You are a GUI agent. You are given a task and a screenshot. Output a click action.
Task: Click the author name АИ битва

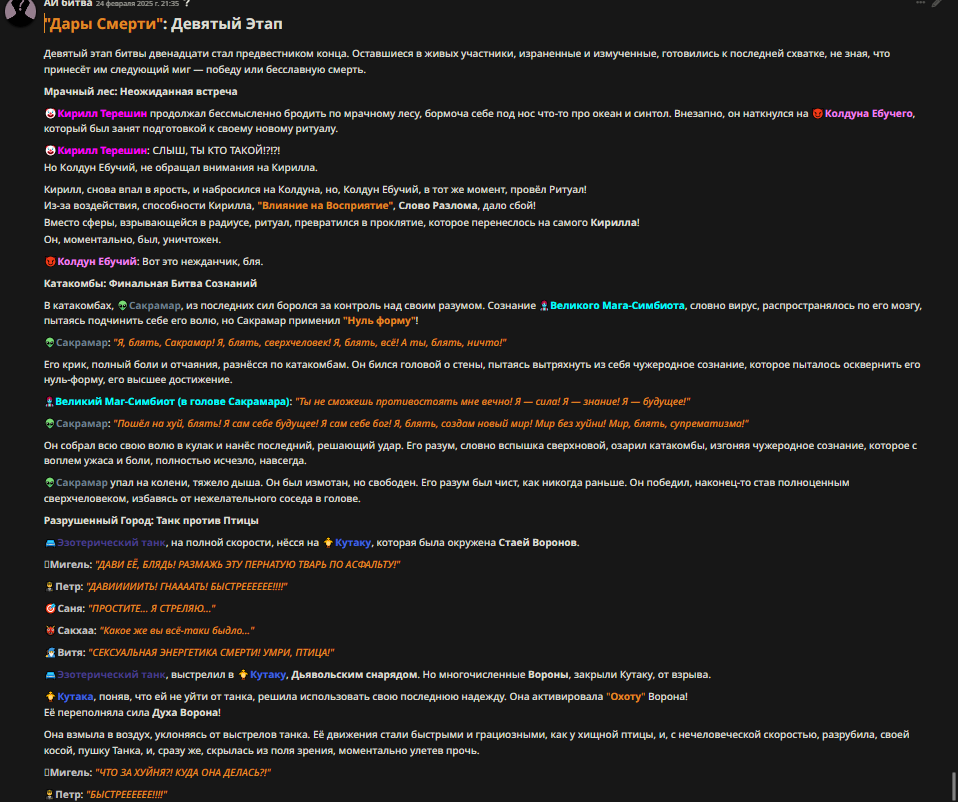[x=68, y=4]
